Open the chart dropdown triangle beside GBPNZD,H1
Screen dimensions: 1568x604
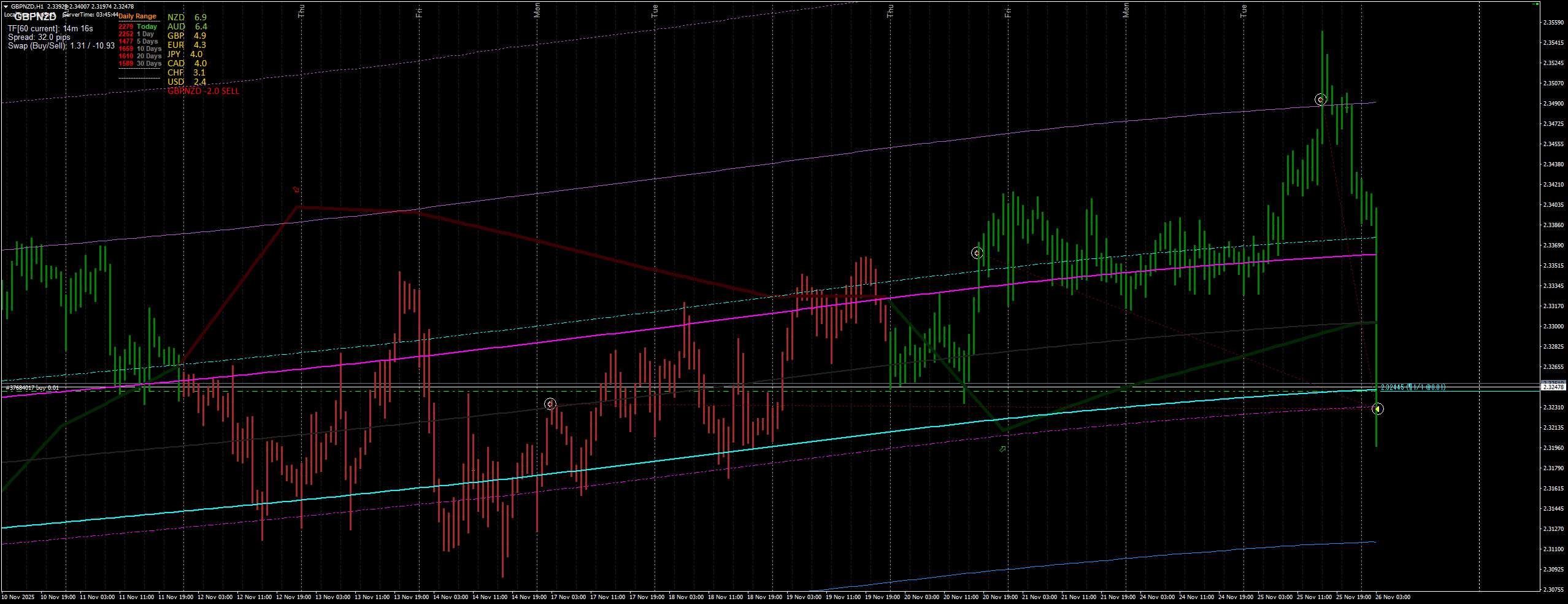pos(6,7)
